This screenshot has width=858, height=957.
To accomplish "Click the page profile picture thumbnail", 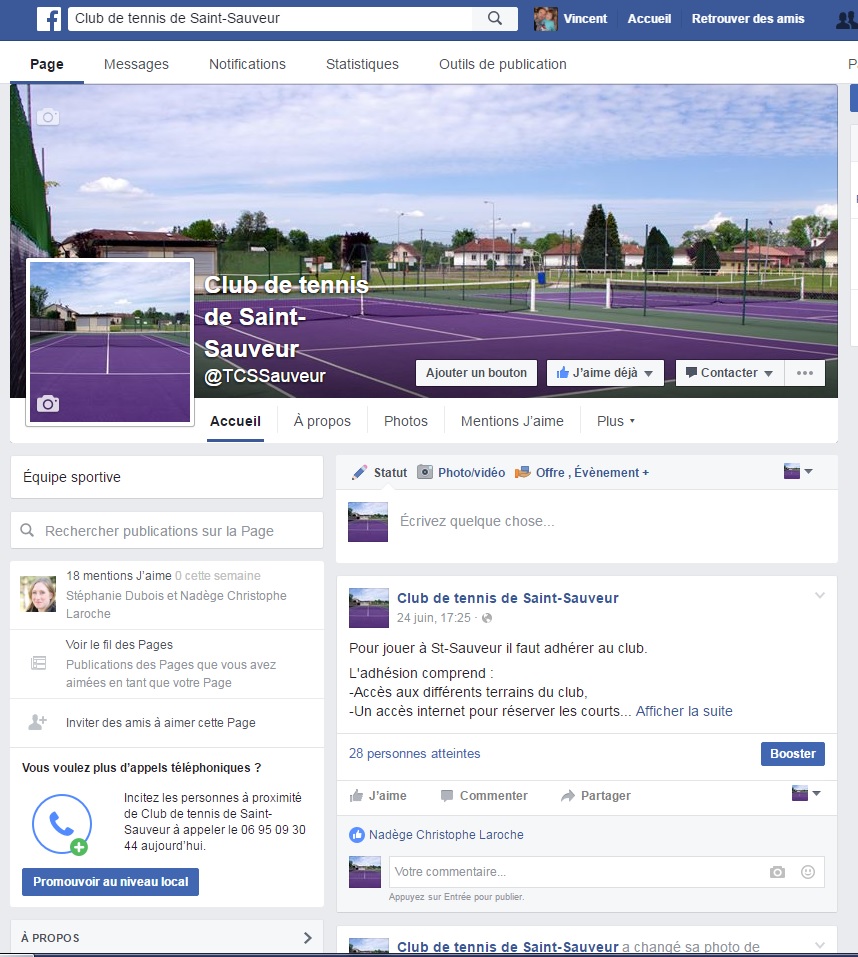I will pyautogui.click(x=110, y=341).
